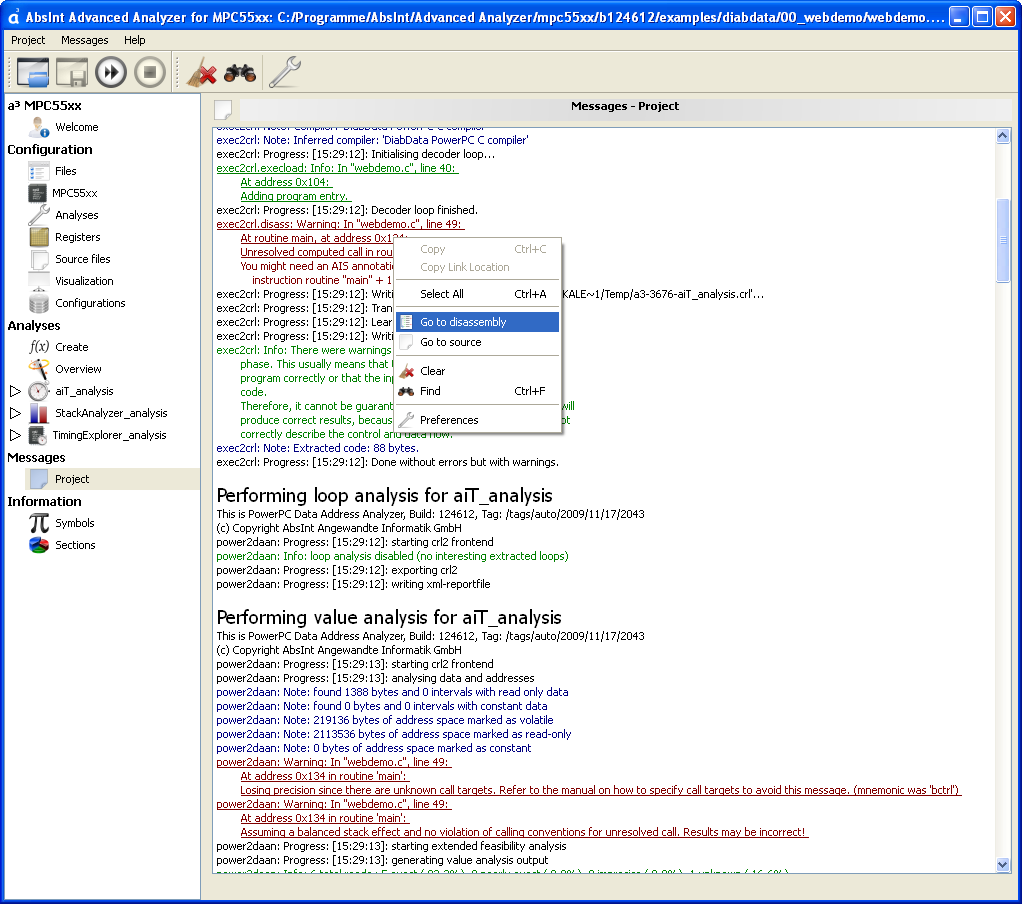Image resolution: width=1022 pixels, height=904 pixels.
Task: Choose Find in context menu
Action: click(x=477, y=391)
